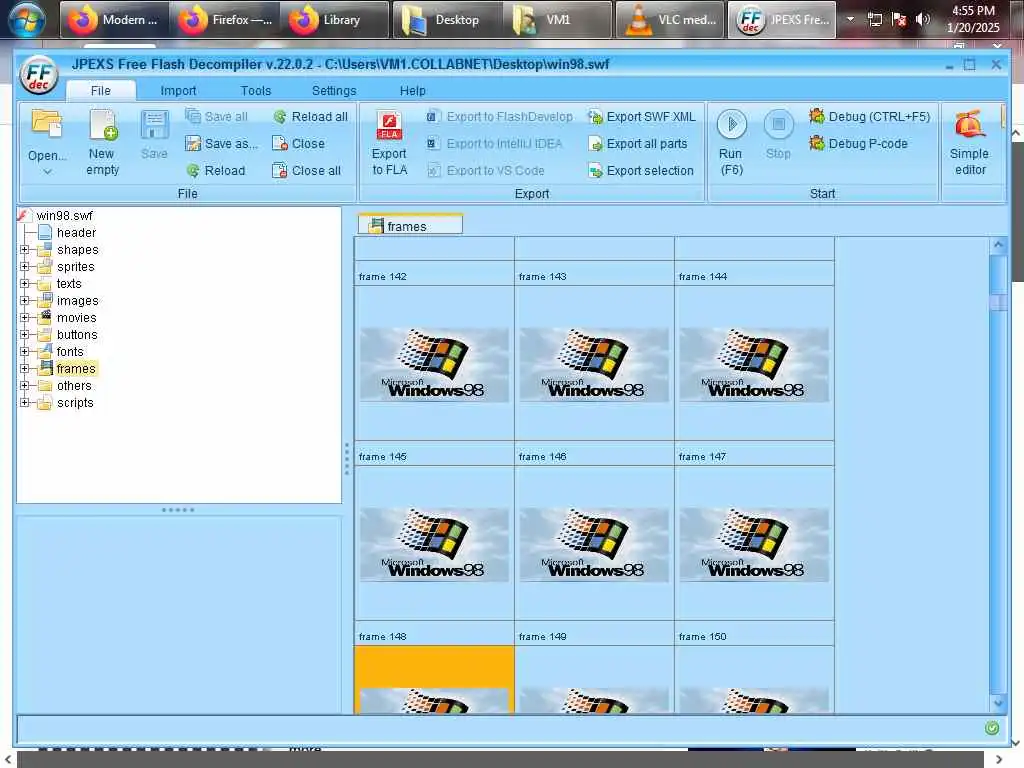Select the frames tab above thumbnails

[x=410, y=225]
